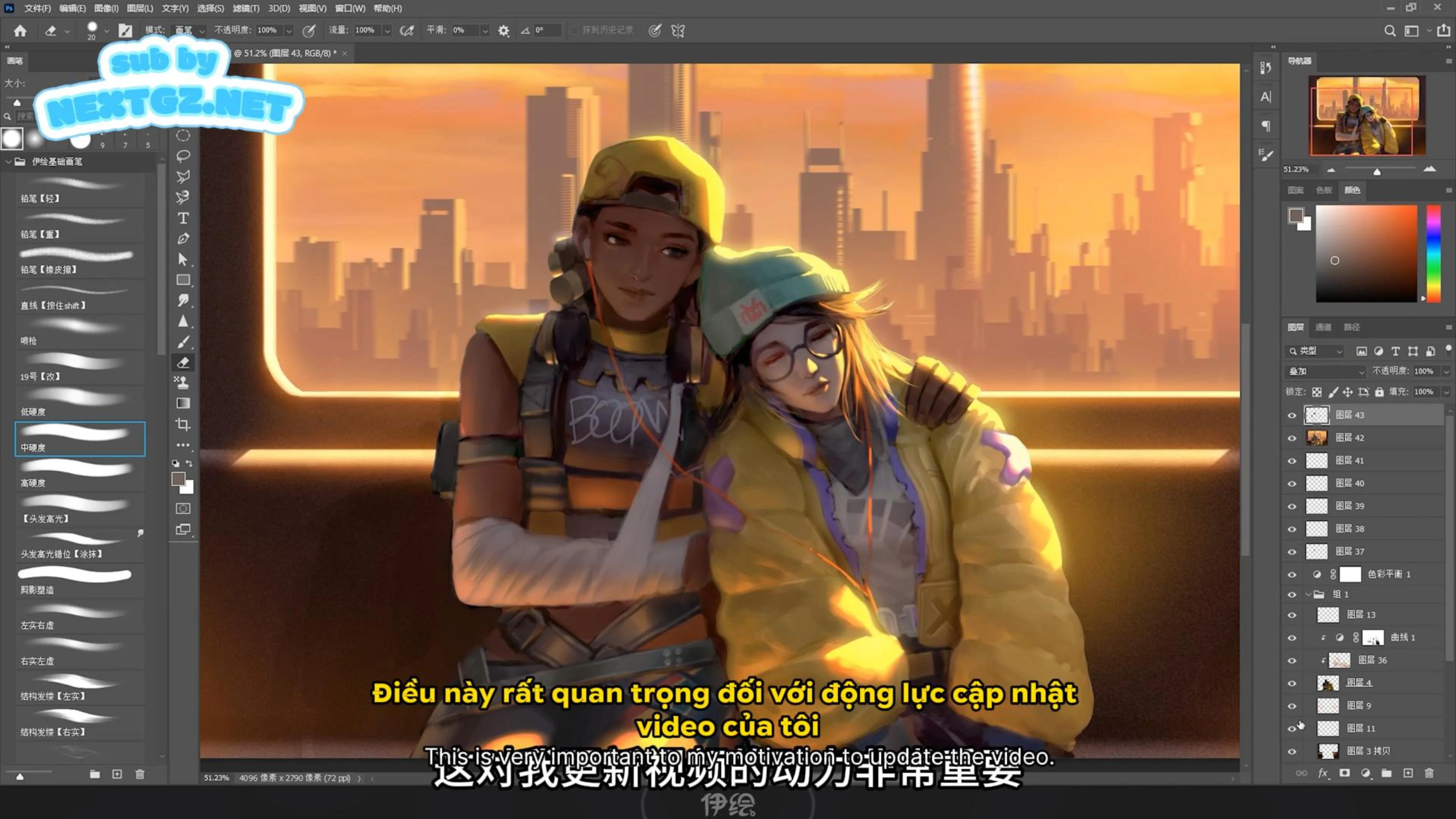Click the Create new layer icon
Image resolution: width=1456 pixels, height=819 pixels.
[x=1408, y=774]
